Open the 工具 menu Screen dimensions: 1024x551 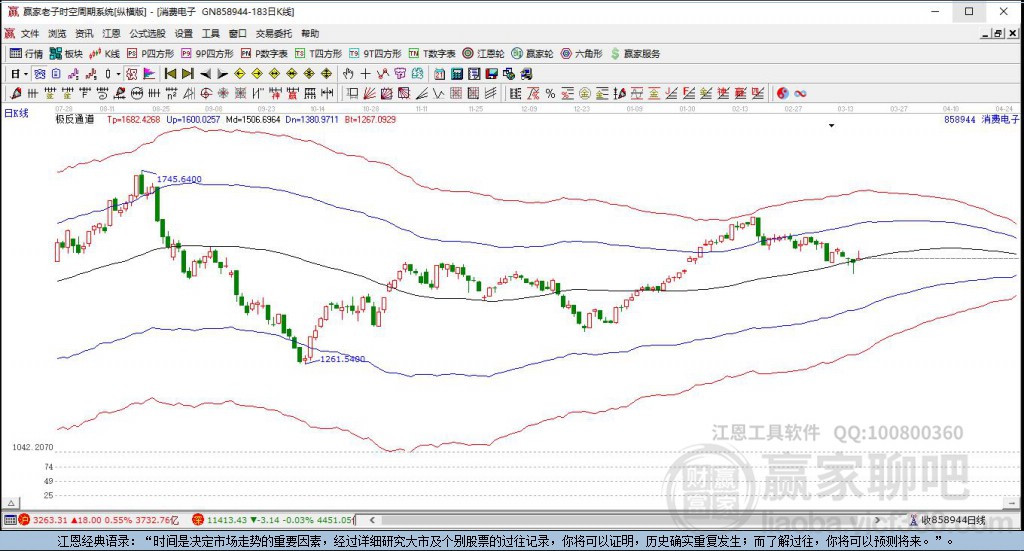click(x=210, y=33)
